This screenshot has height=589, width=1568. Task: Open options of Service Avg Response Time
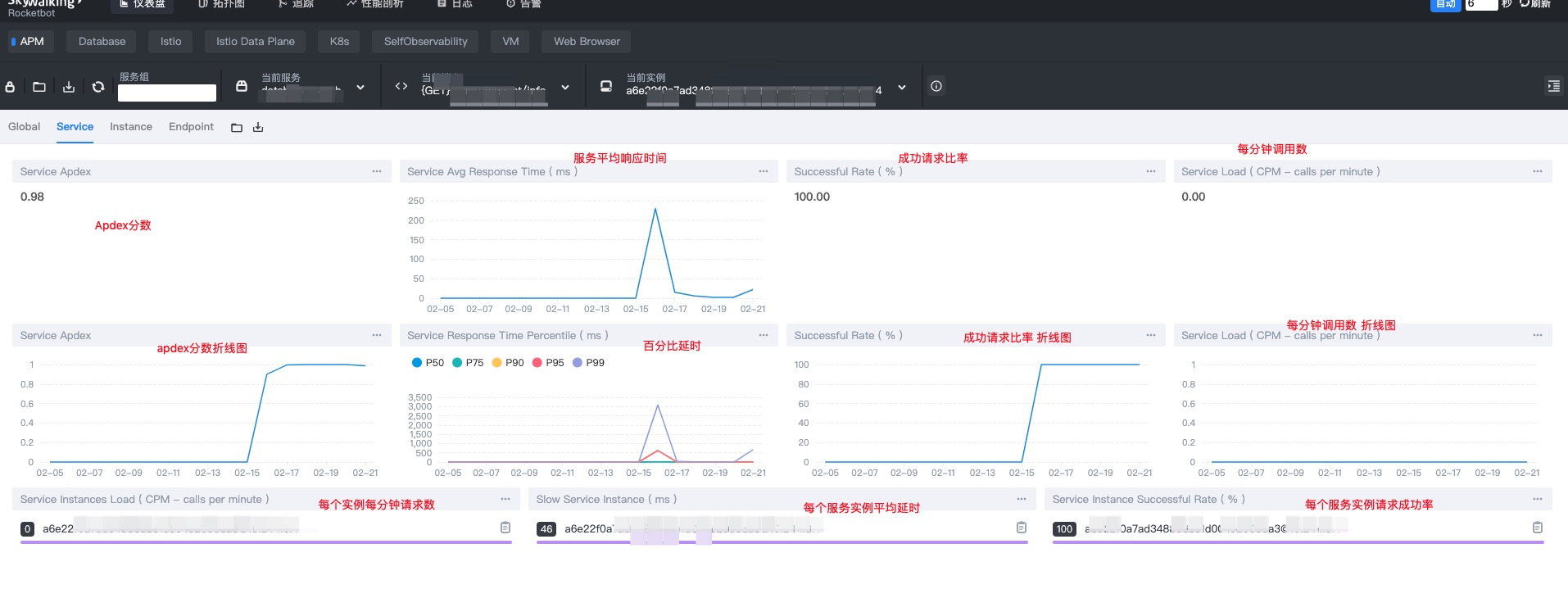pos(764,171)
